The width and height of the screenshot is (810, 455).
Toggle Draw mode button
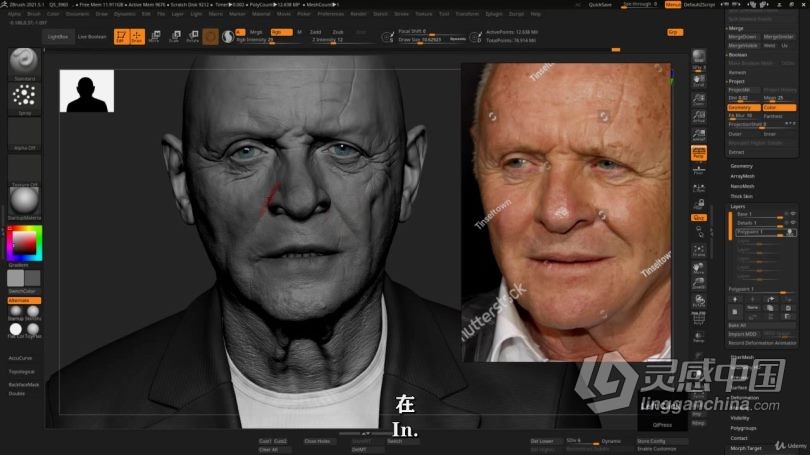(x=137, y=36)
